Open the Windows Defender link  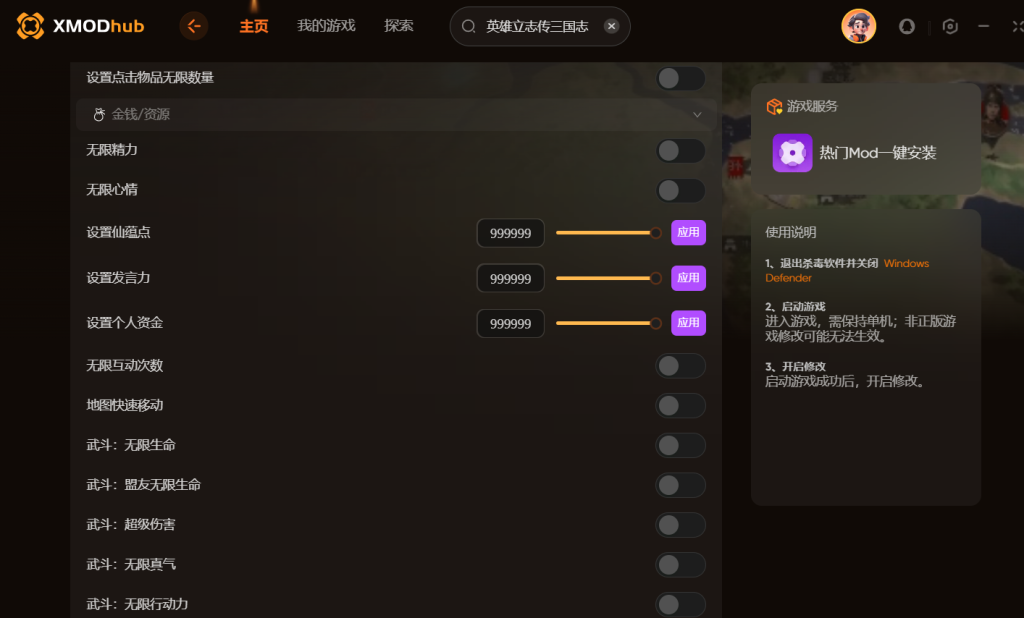(x=905, y=264)
